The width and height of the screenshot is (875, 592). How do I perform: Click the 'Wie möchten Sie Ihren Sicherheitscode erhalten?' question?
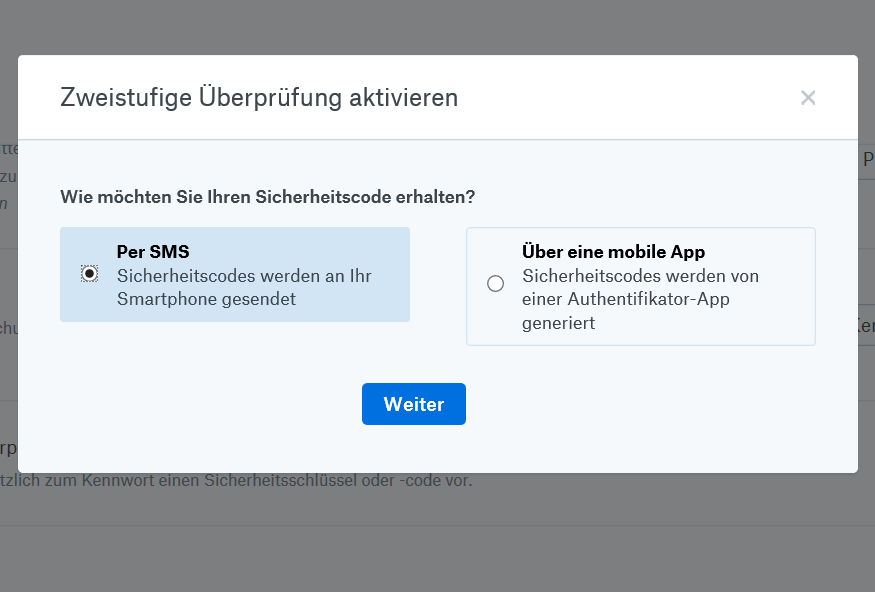click(x=267, y=196)
